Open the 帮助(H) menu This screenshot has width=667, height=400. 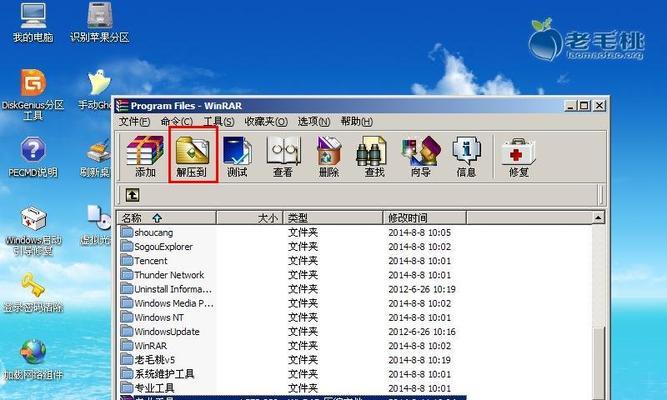(x=356, y=122)
